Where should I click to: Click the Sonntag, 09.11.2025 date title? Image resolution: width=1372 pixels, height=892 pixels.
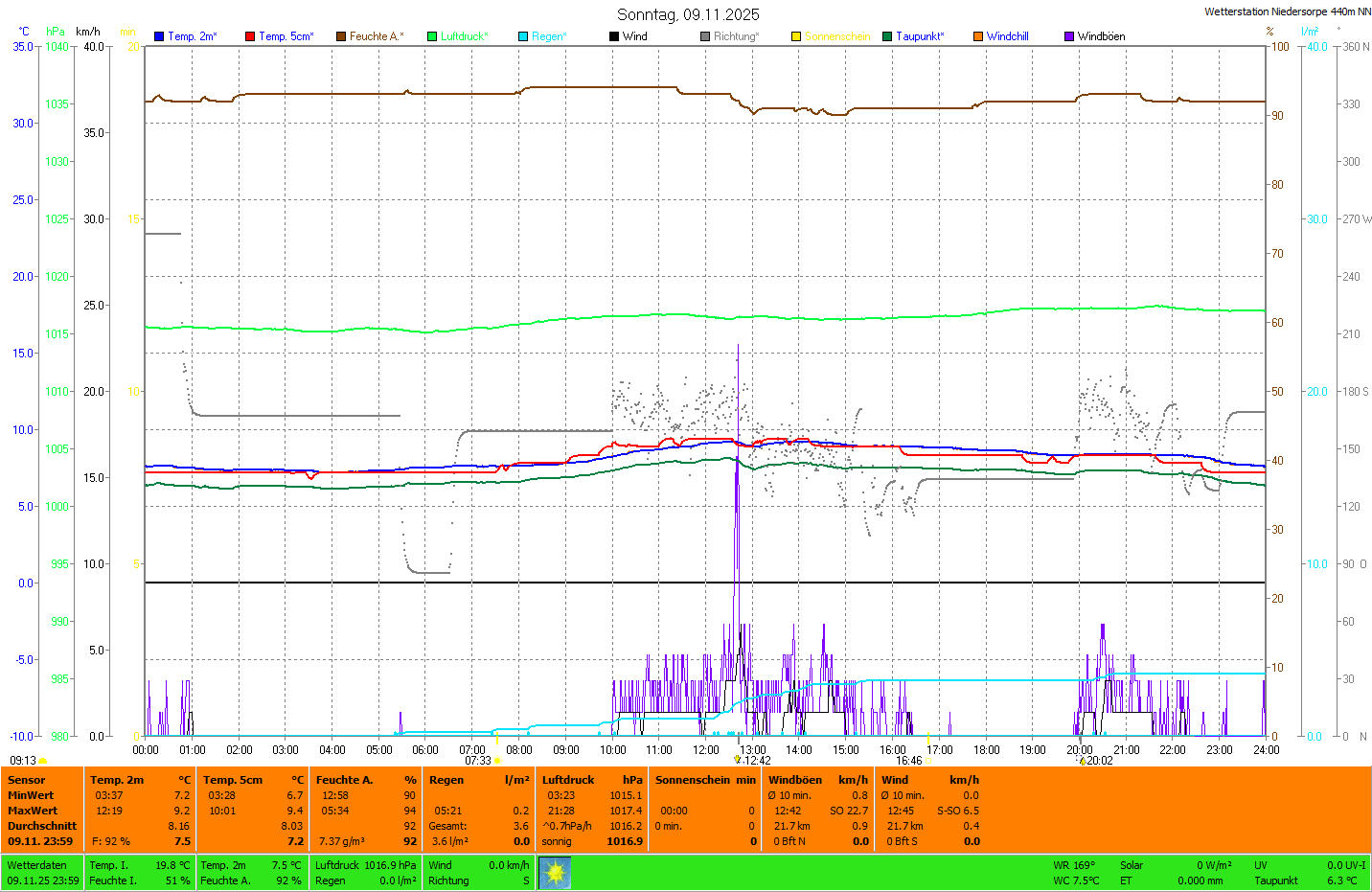click(x=688, y=14)
